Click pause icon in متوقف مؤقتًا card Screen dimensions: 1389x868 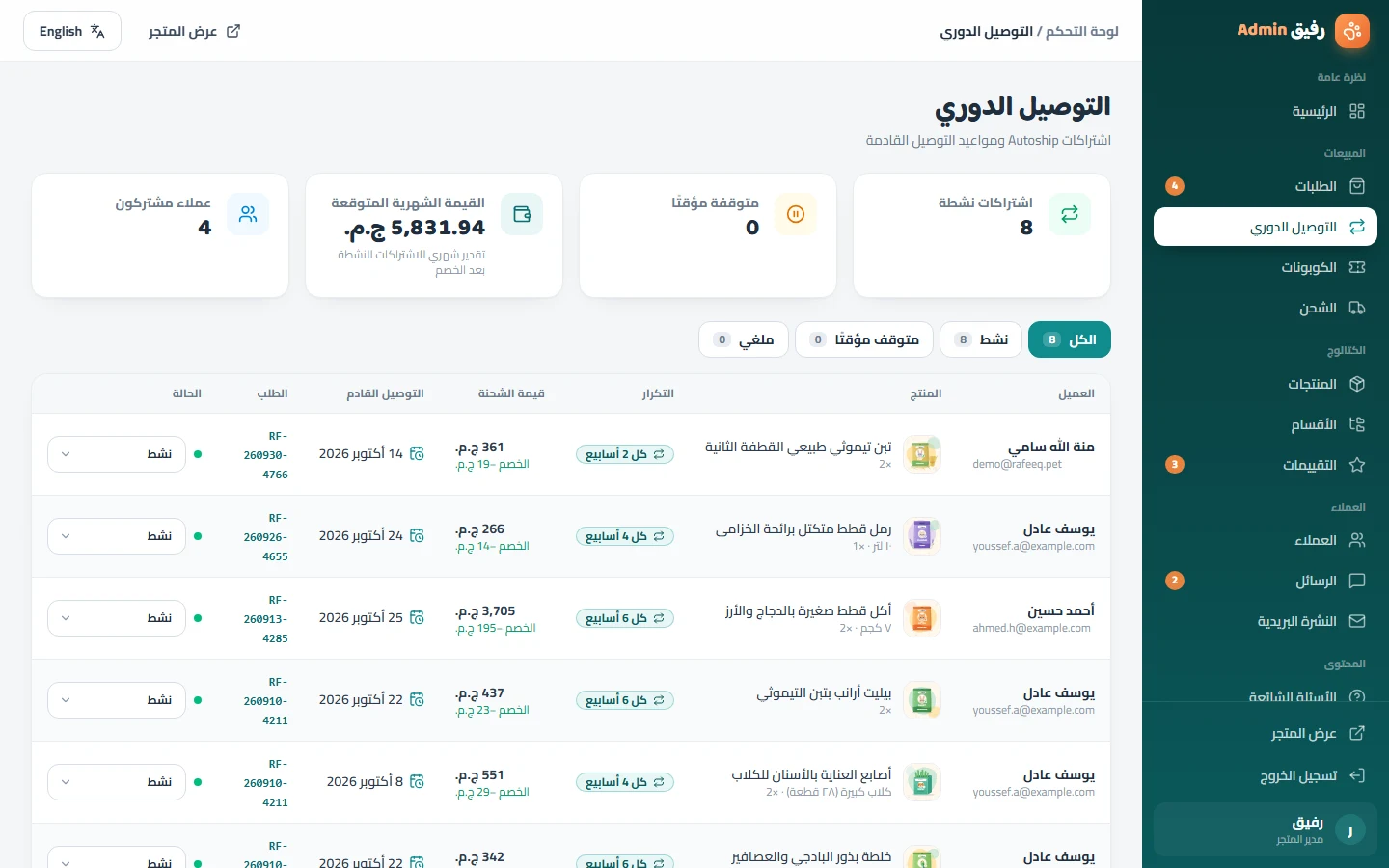click(x=796, y=214)
